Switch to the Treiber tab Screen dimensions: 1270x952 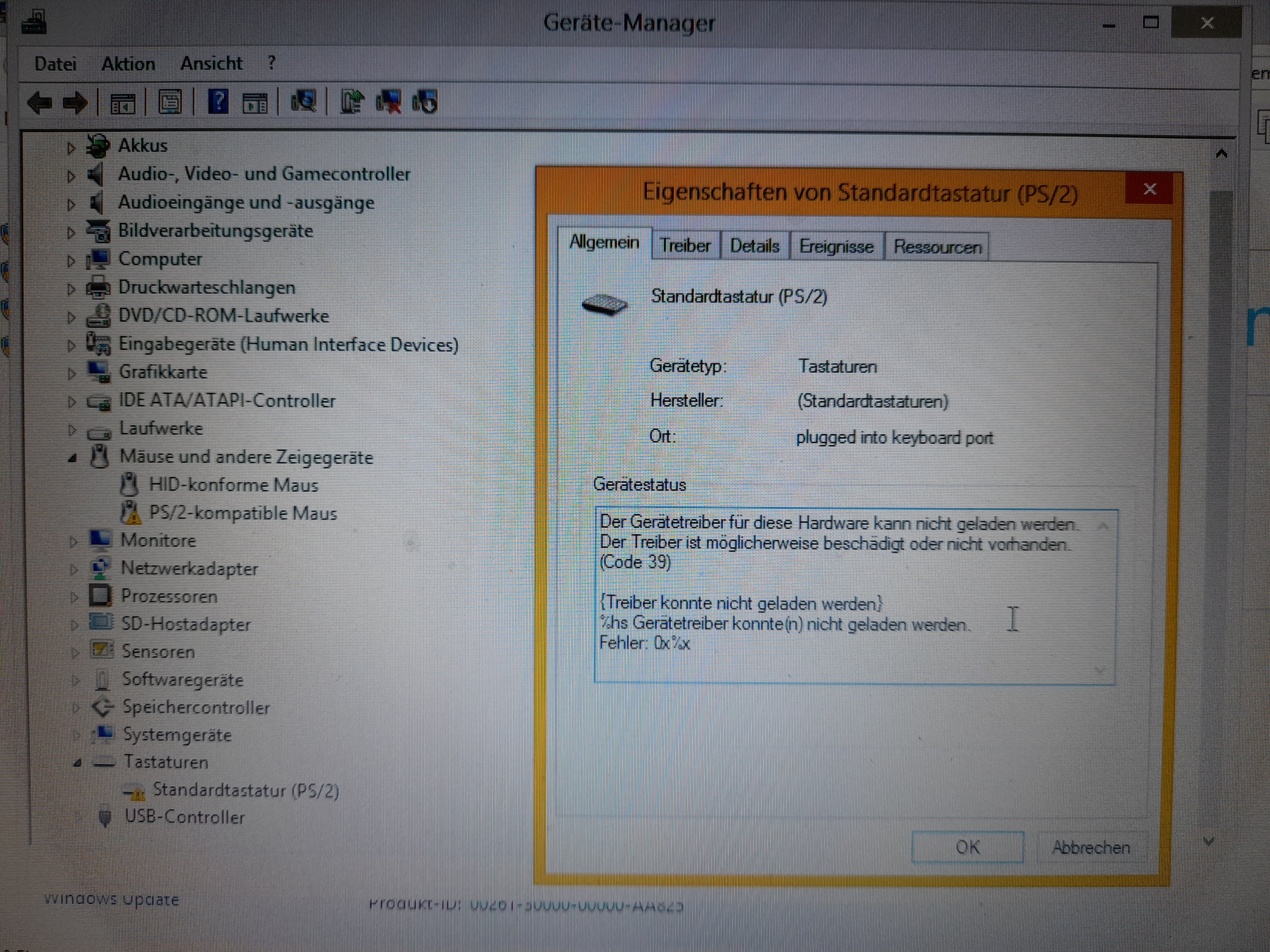(x=685, y=246)
